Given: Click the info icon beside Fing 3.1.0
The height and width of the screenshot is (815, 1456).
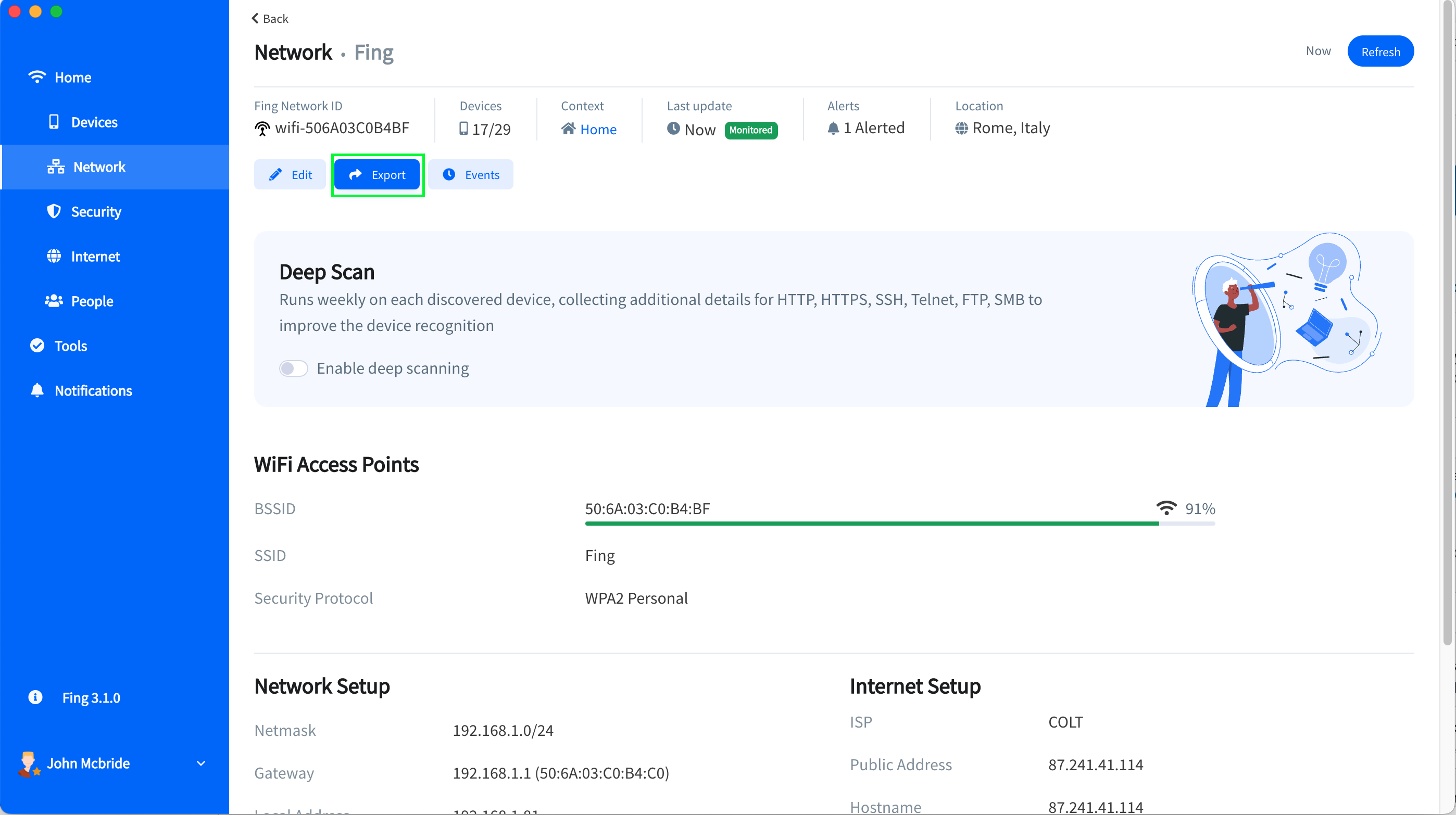Looking at the screenshot, I should [35, 697].
